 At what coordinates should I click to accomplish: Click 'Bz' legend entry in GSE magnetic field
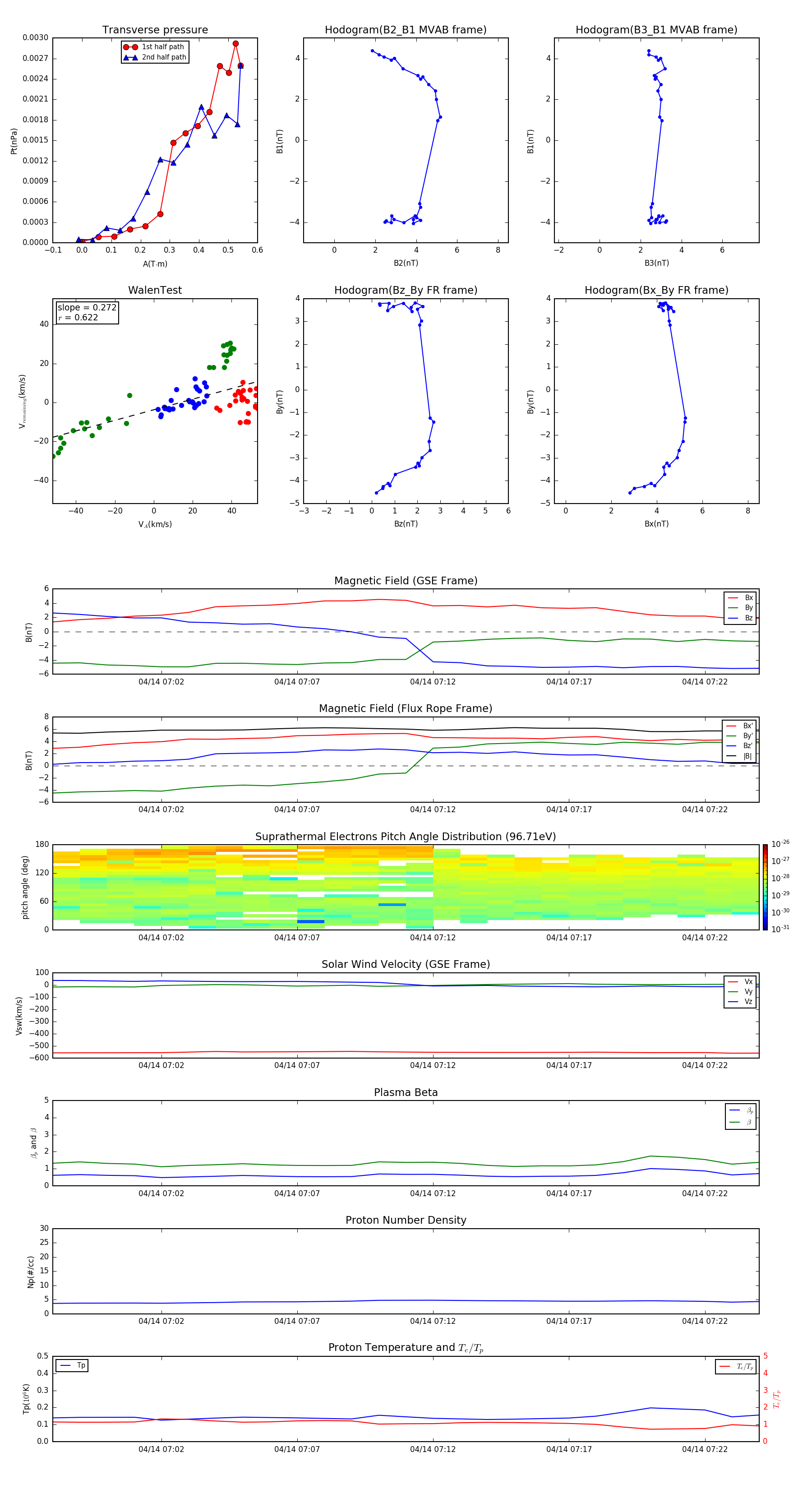click(x=741, y=618)
